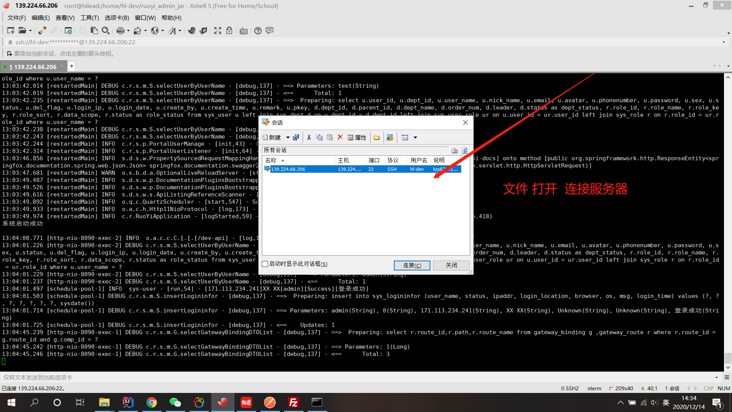The width and height of the screenshot is (732, 412).
Task: Click the terminal vertical scrollbar
Action: point(728,222)
